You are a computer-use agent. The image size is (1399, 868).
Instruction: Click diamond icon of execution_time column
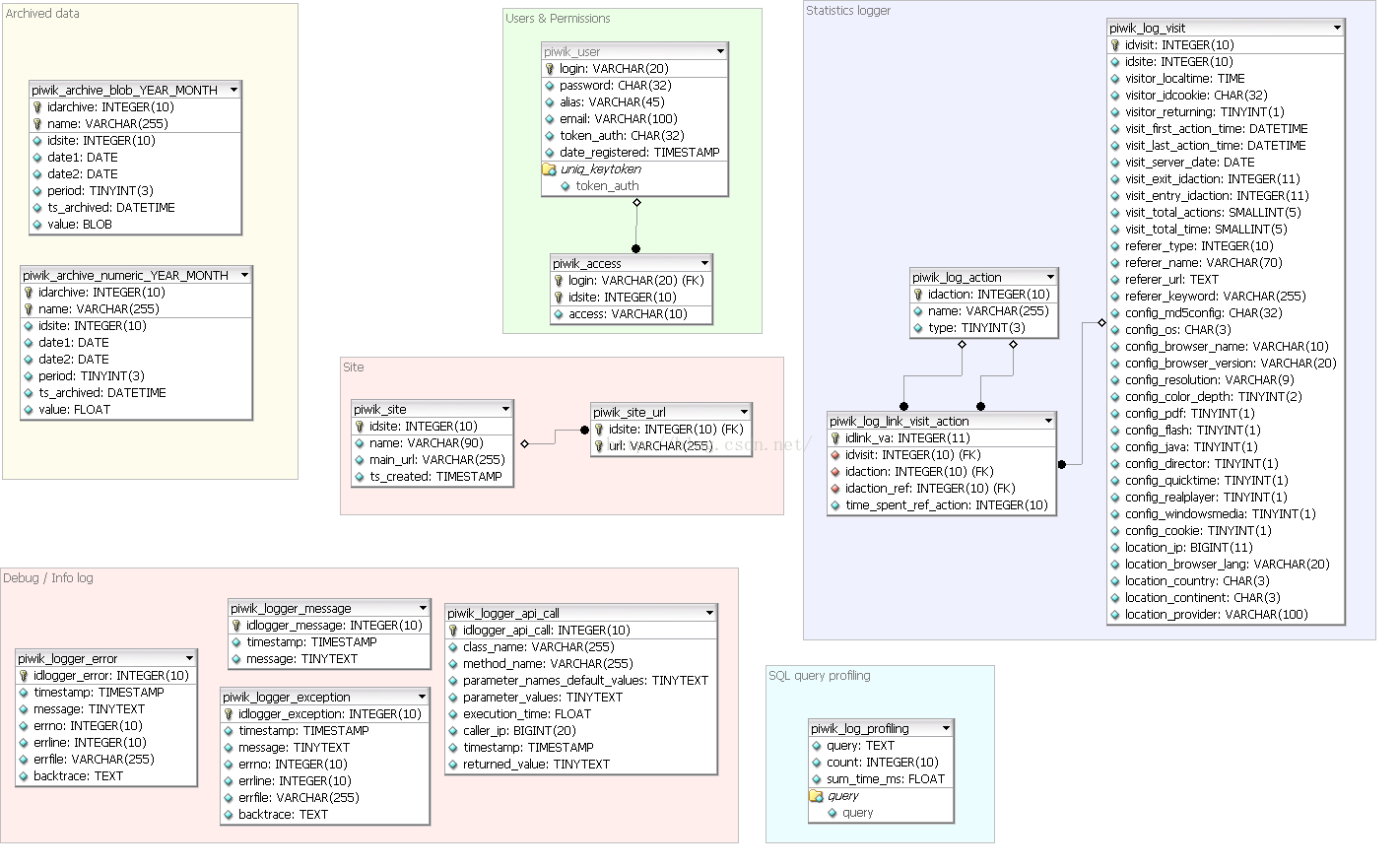click(x=453, y=714)
